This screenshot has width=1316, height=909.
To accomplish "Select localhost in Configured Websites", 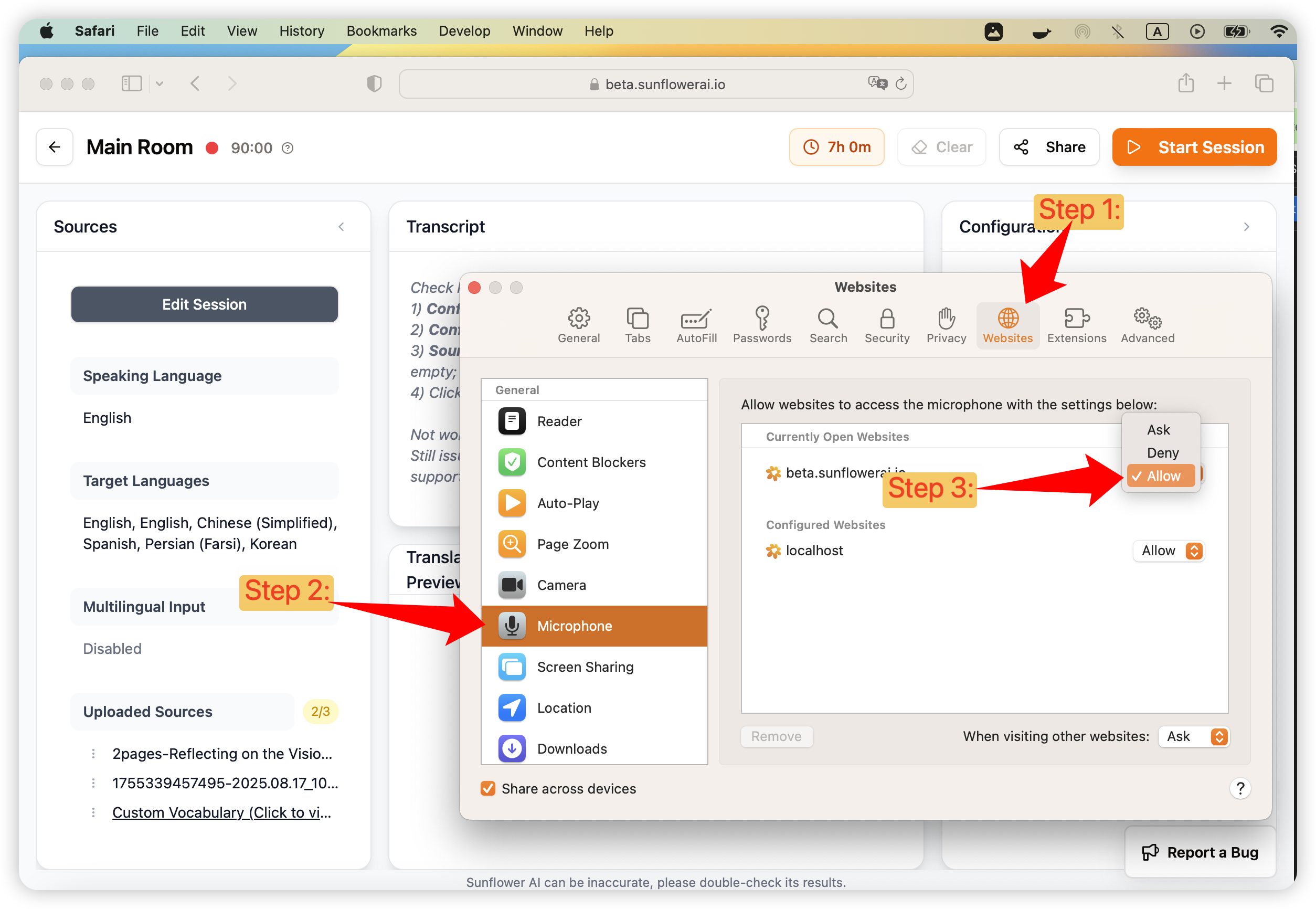I will pos(813,550).
